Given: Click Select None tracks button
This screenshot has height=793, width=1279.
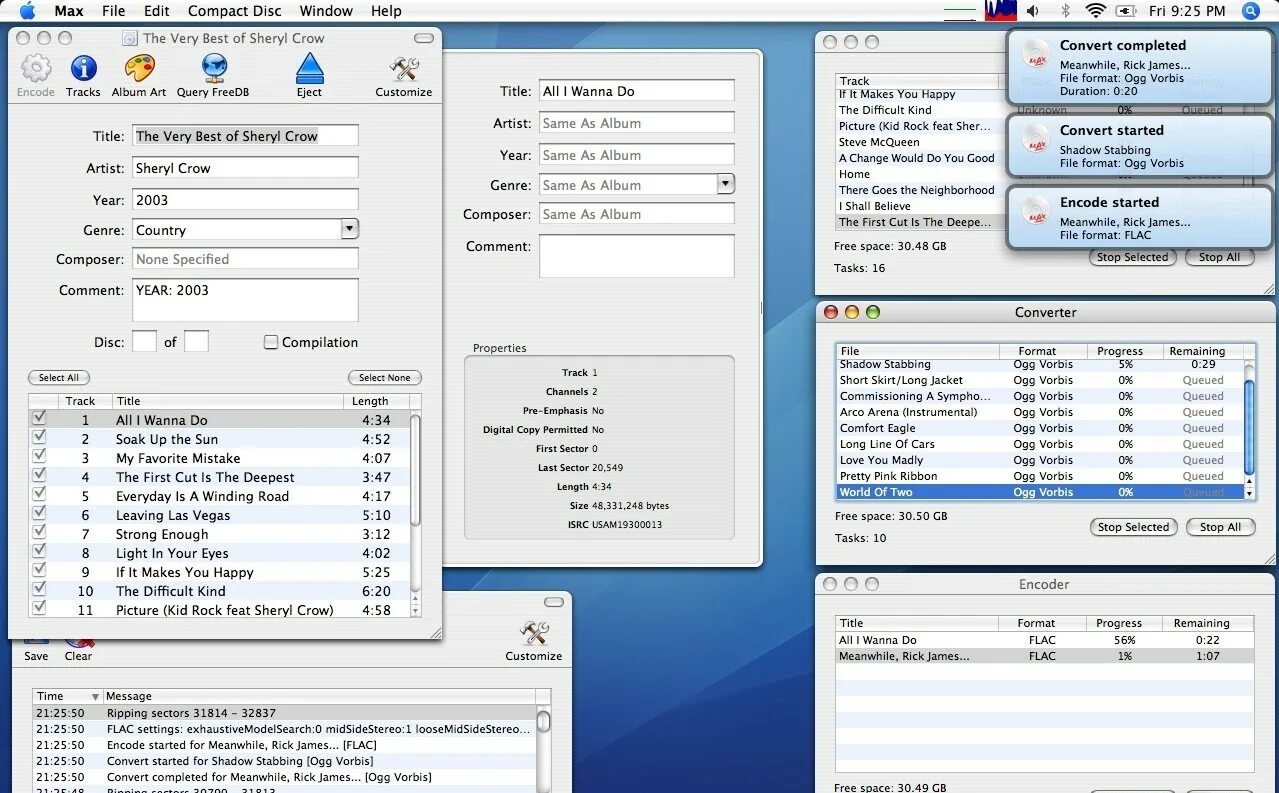Looking at the screenshot, I should coord(385,377).
